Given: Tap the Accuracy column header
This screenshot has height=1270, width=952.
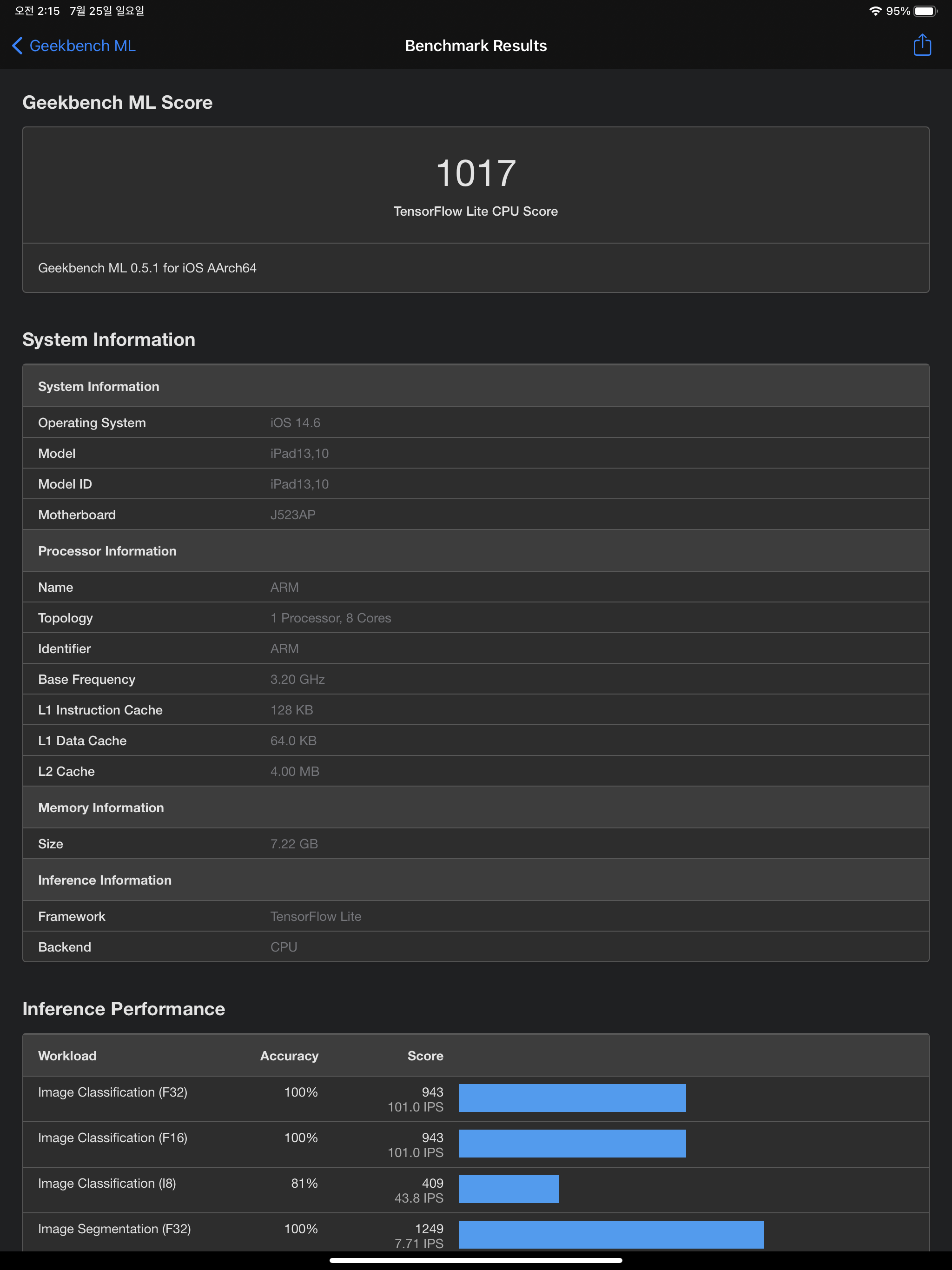Looking at the screenshot, I should tap(289, 1056).
